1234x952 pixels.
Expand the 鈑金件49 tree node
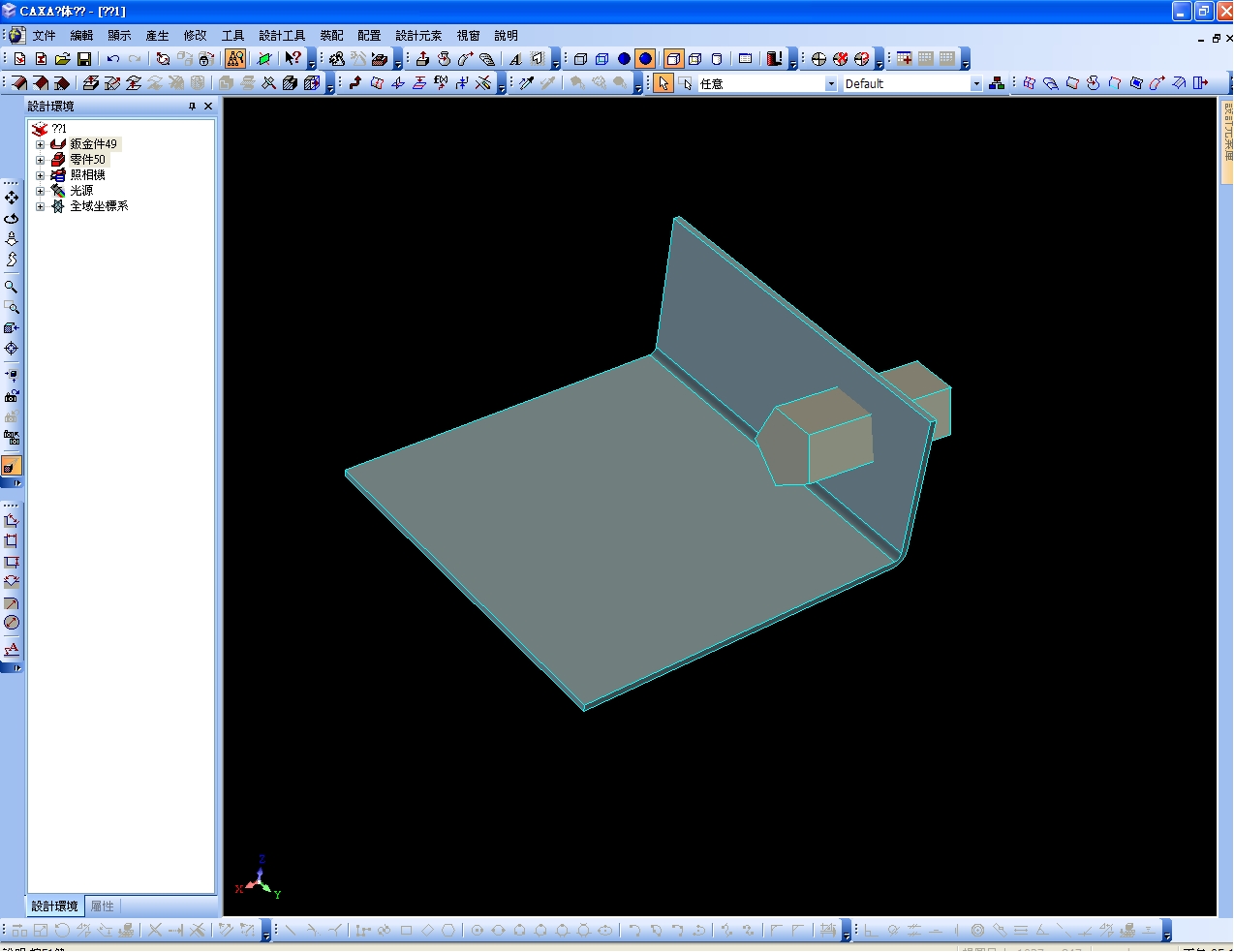click(41, 144)
